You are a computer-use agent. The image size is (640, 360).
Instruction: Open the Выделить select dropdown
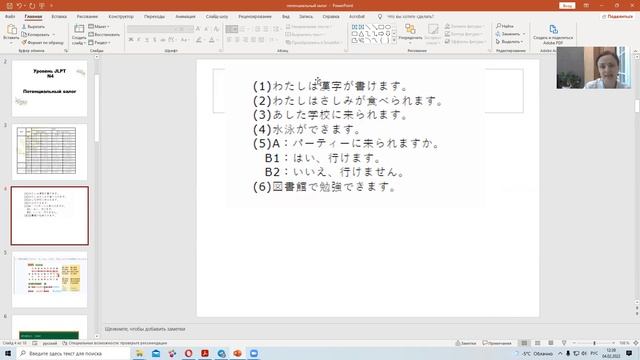pyautogui.click(x=509, y=42)
